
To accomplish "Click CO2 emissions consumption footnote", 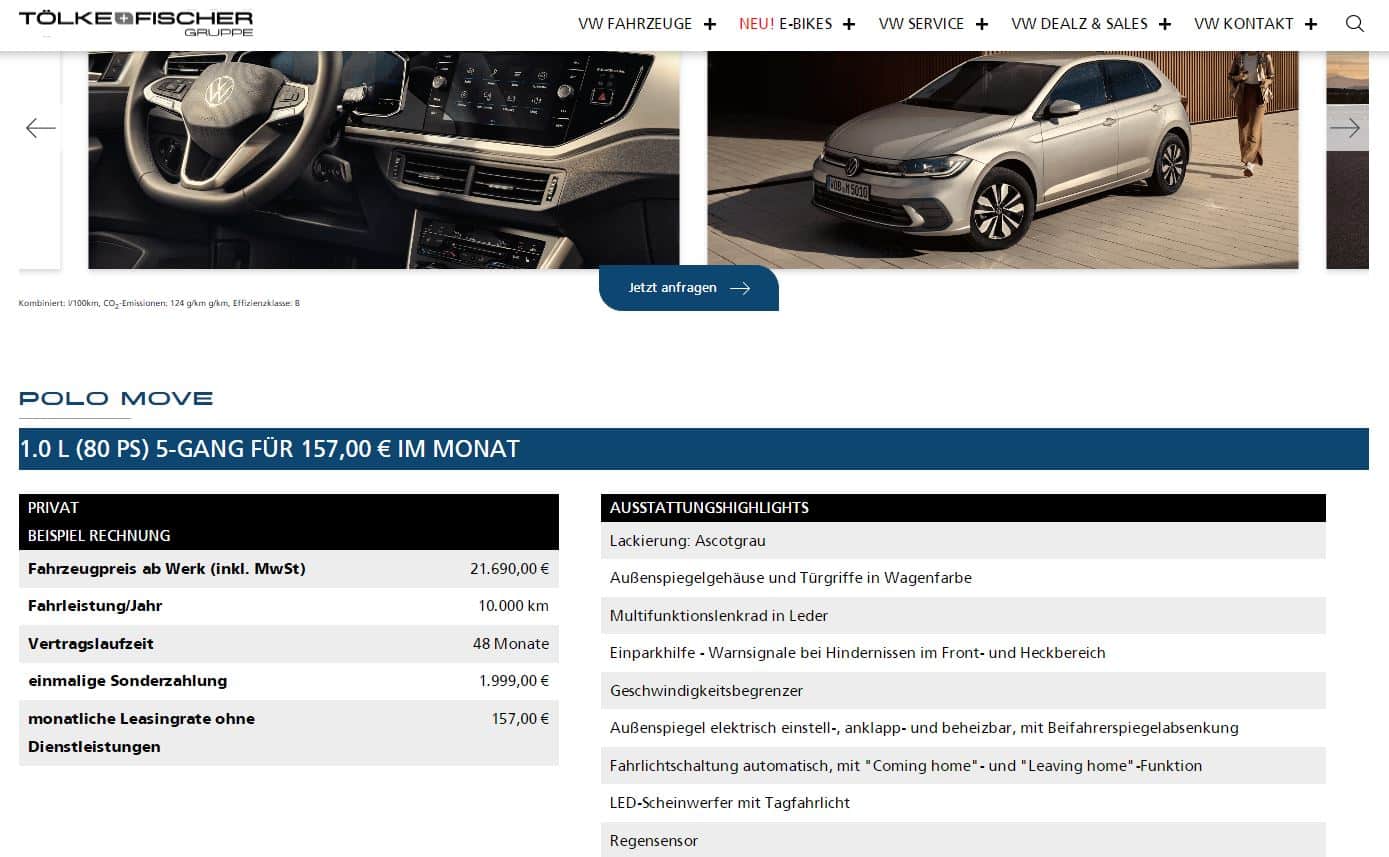I will [159, 303].
